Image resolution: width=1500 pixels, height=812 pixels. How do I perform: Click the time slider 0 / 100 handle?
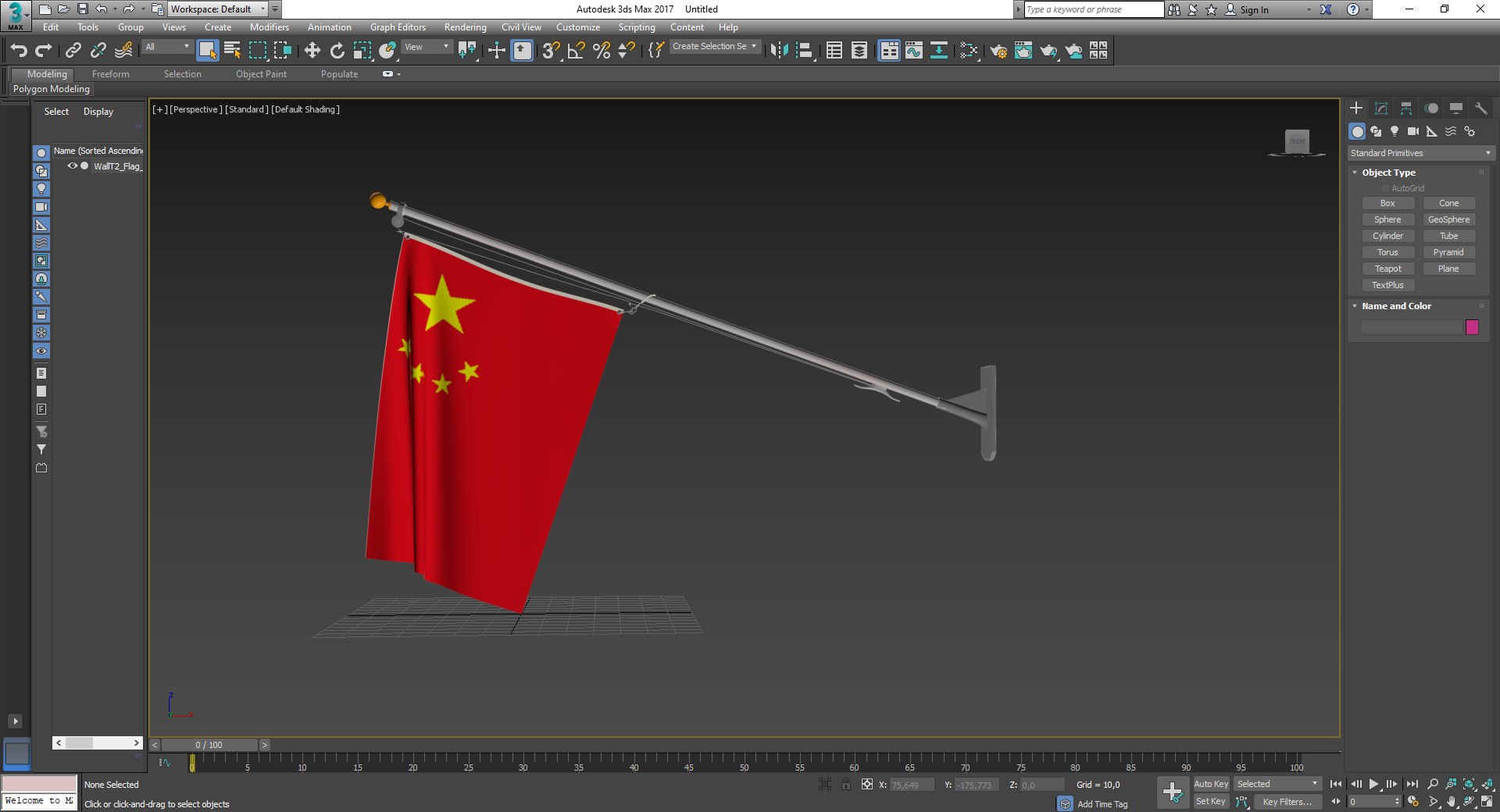[209, 745]
